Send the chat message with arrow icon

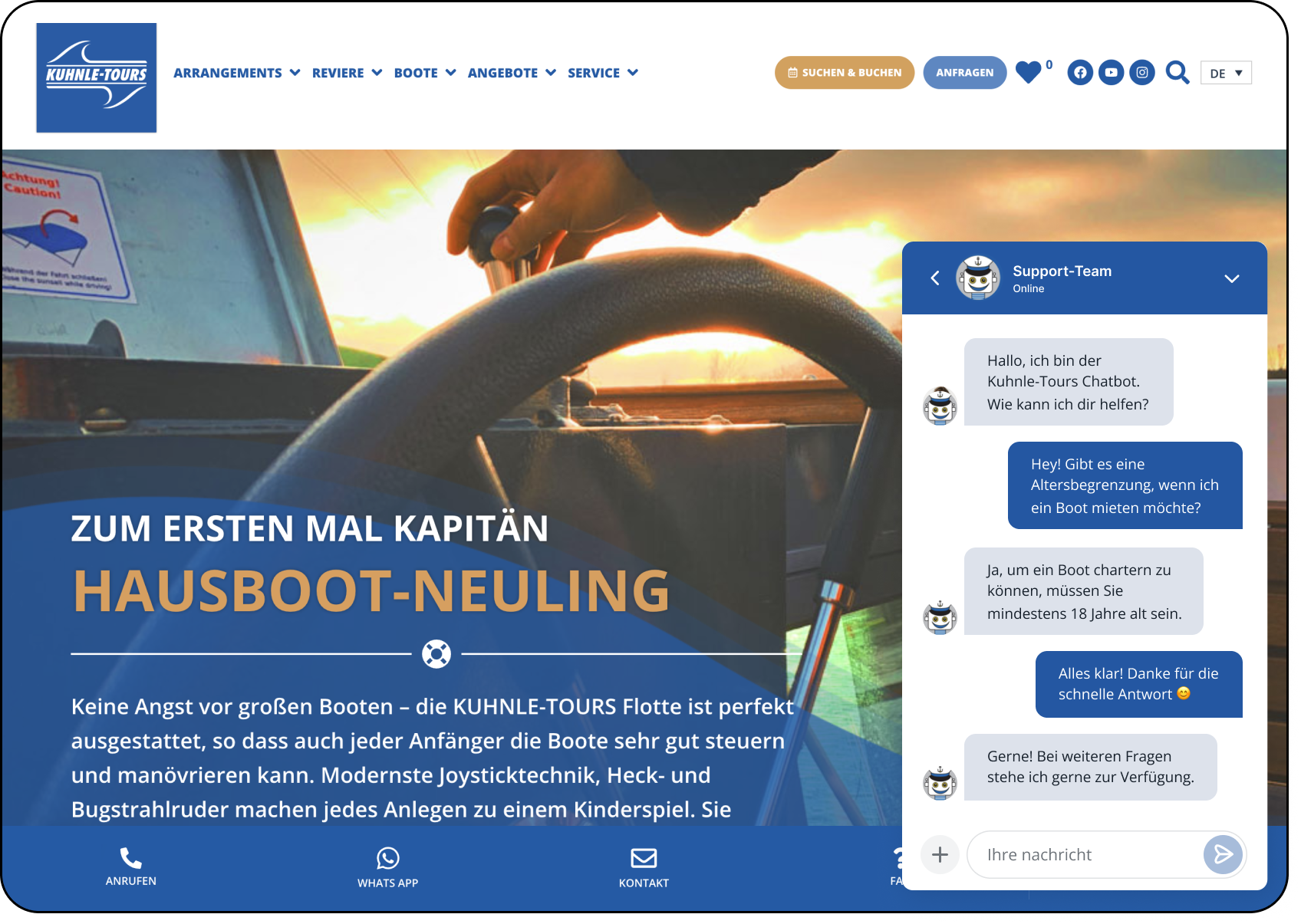(x=1223, y=854)
